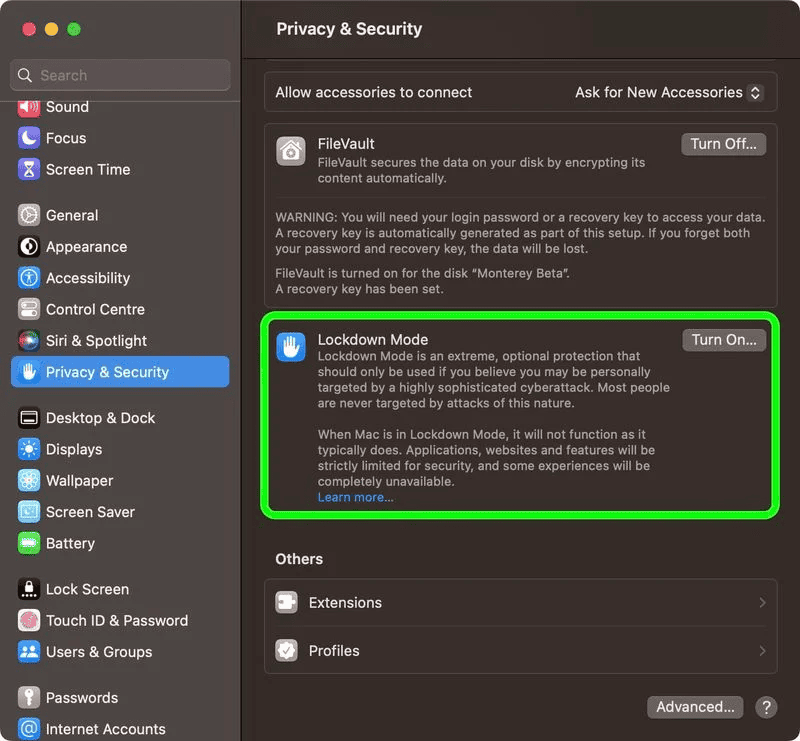Follow the Learn more link

click(355, 497)
